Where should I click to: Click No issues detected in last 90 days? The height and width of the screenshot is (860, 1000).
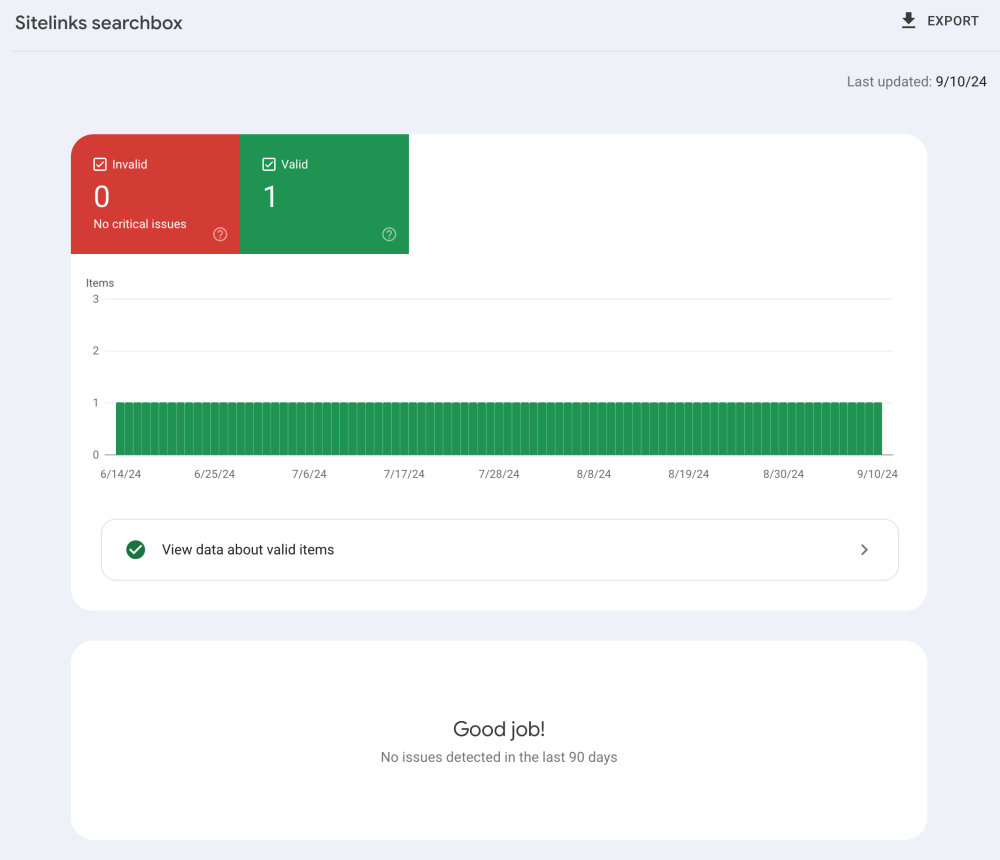point(499,757)
